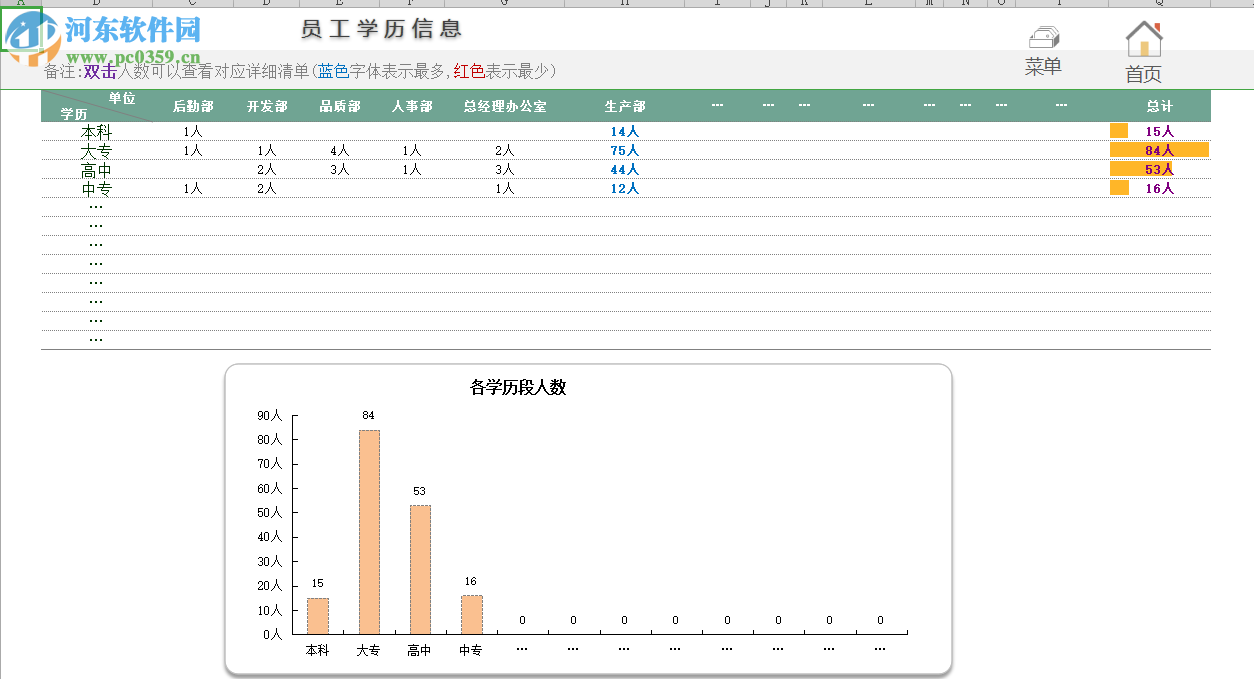Select the blue 14人 count for 本科
1254x679 pixels.
click(x=623, y=130)
